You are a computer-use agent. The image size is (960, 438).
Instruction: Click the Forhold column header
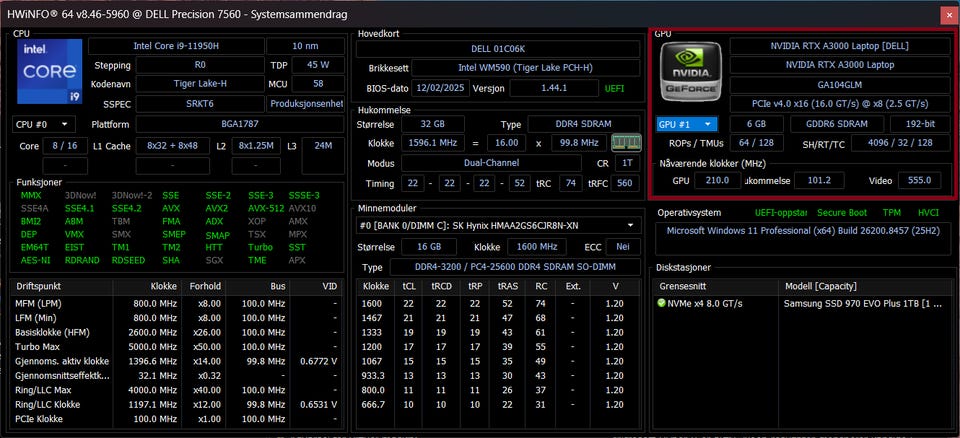(x=203, y=286)
